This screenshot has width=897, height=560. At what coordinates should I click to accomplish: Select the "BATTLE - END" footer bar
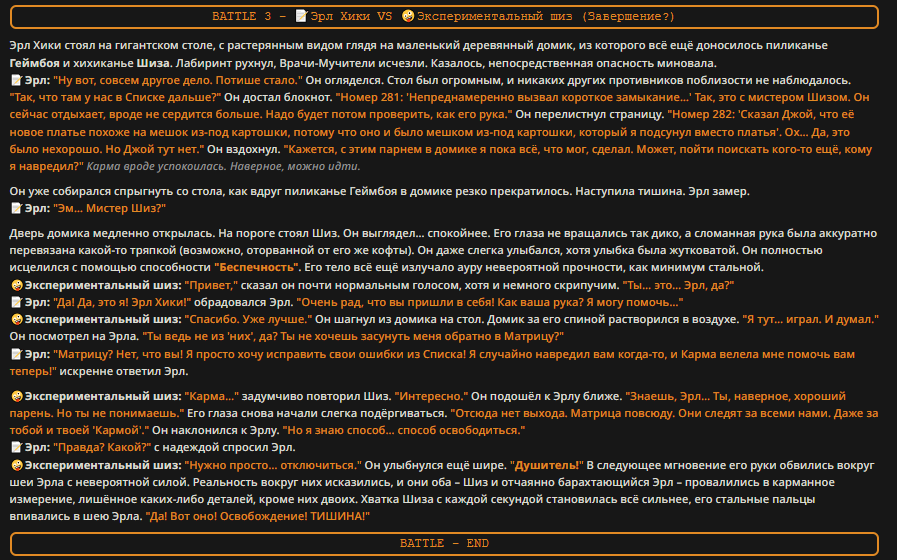click(444, 543)
